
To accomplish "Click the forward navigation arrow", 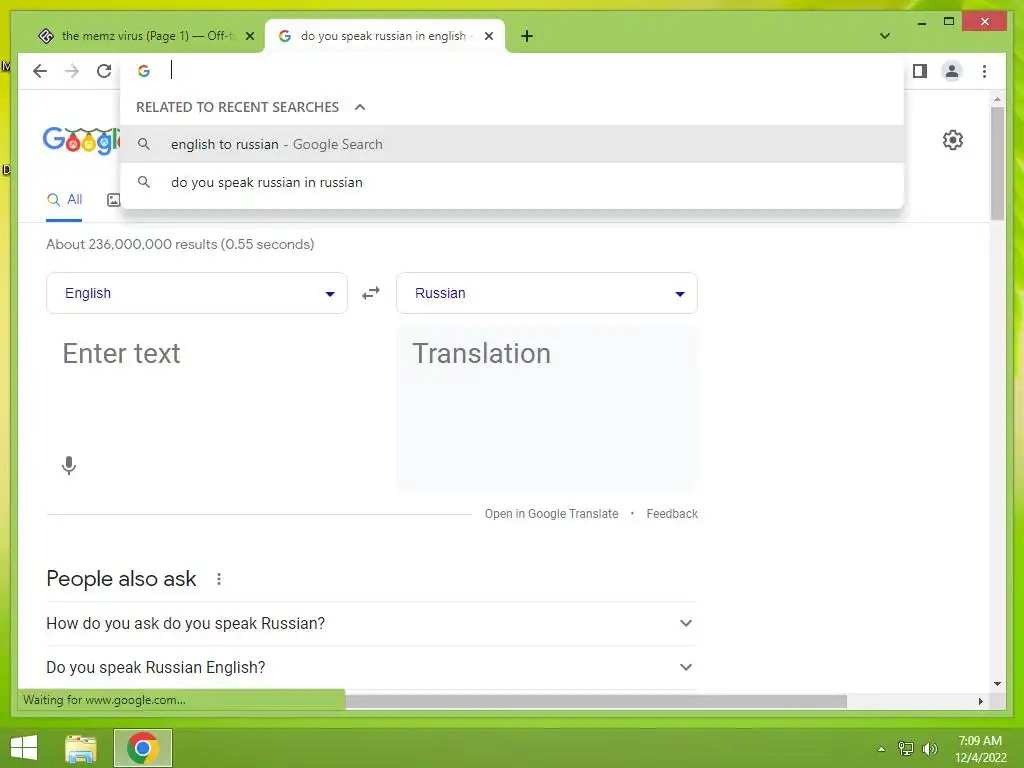I will coord(72,71).
